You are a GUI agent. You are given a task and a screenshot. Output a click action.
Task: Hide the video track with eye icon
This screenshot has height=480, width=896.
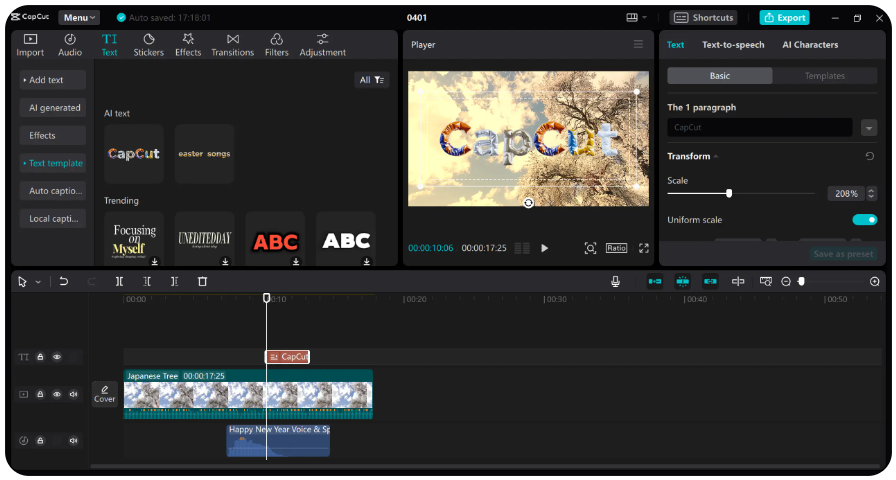click(x=57, y=394)
